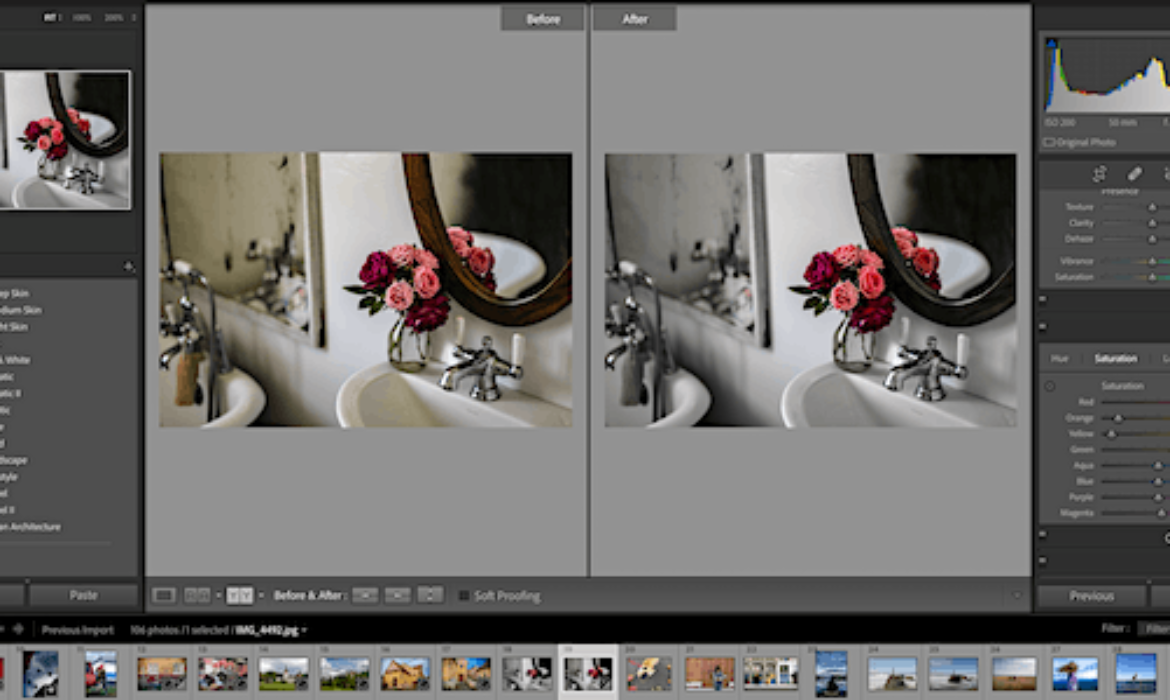Click the Previous button
The height and width of the screenshot is (700, 1170).
[x=1092, y=596]
